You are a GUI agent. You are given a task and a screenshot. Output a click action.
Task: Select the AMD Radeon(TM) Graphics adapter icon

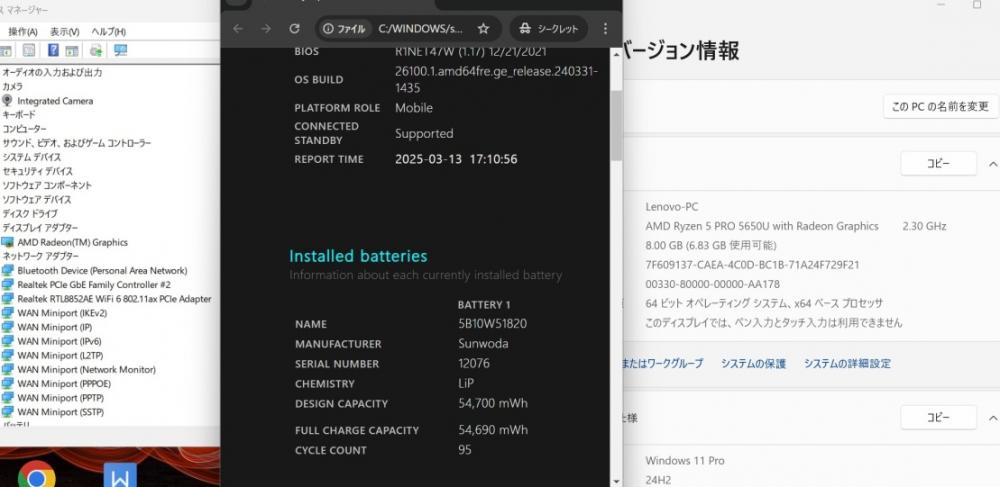tap(7, 242)
